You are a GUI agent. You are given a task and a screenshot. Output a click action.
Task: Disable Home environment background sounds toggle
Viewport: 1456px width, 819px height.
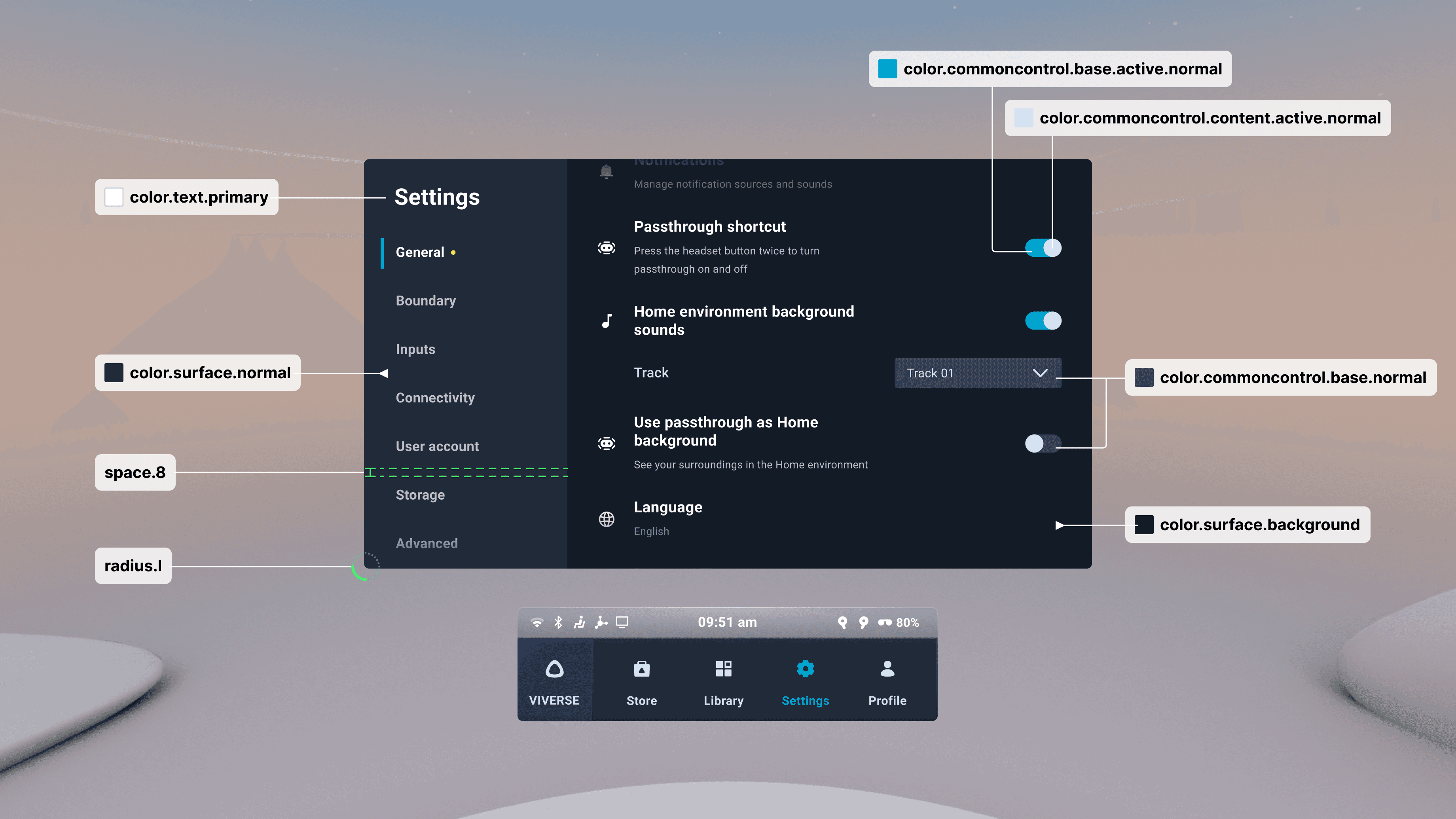coord(1043,320)
